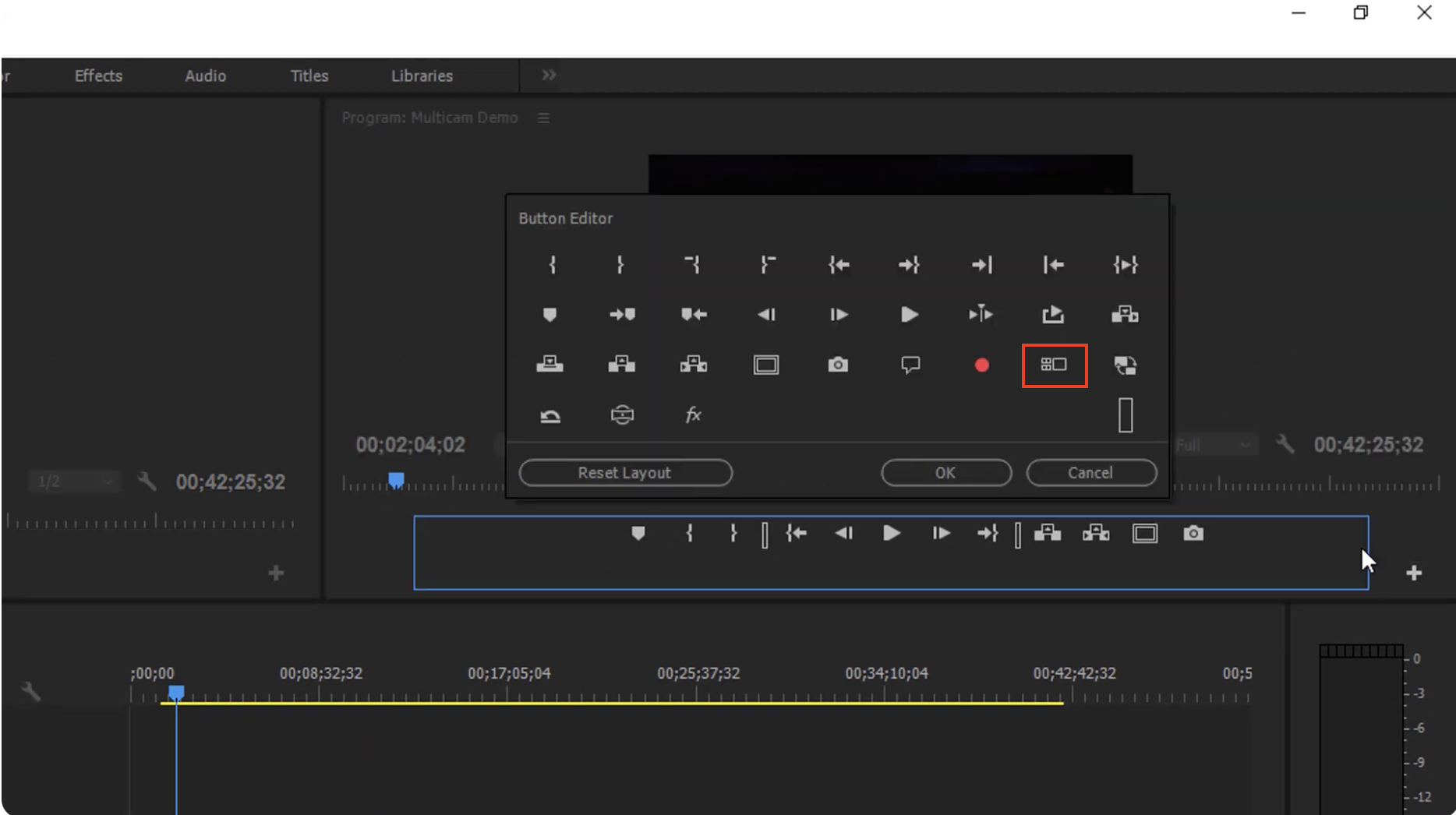The height and width of the screenshot is (815, 1456).
Task: Open the Program monitor panel menu
Action: [544, 118]
